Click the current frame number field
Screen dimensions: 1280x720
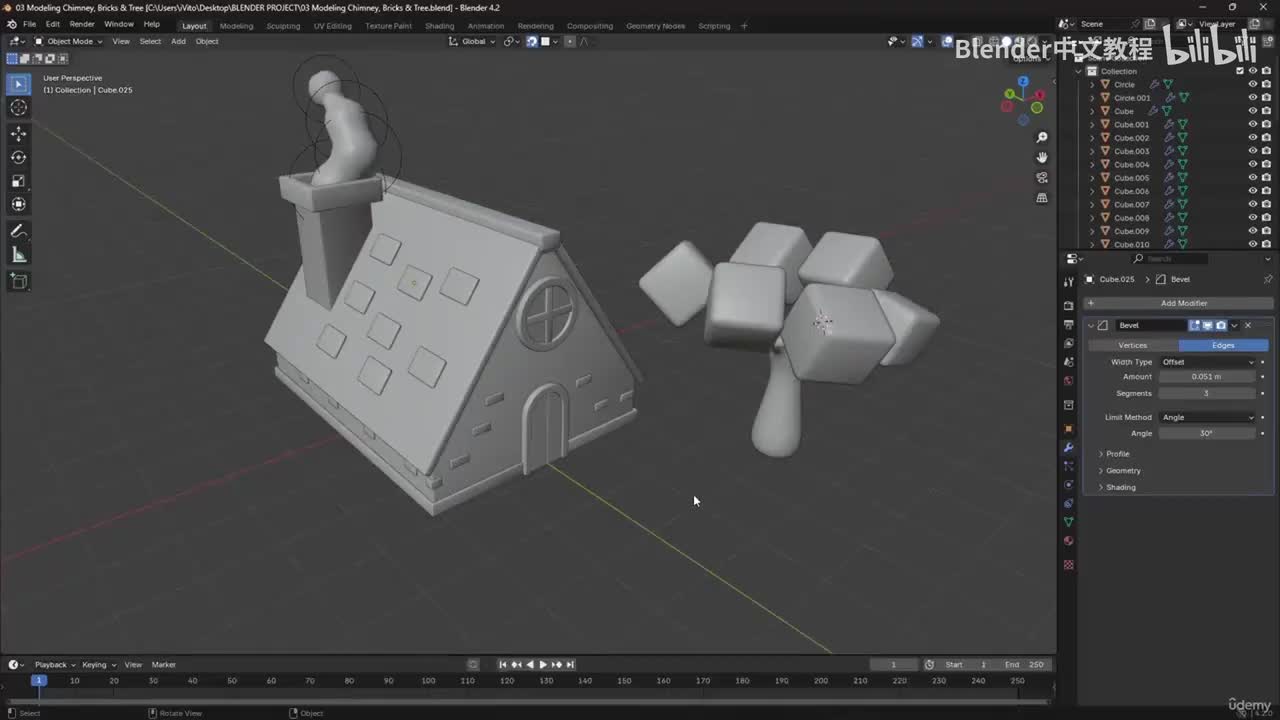pos(893,665)
